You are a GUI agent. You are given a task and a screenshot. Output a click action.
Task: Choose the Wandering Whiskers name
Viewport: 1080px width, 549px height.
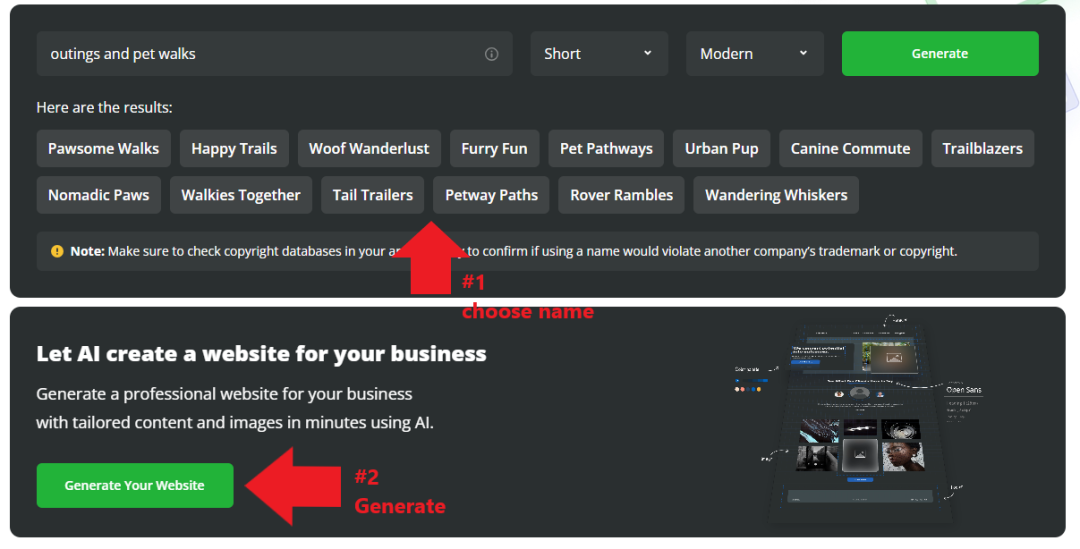776,195
